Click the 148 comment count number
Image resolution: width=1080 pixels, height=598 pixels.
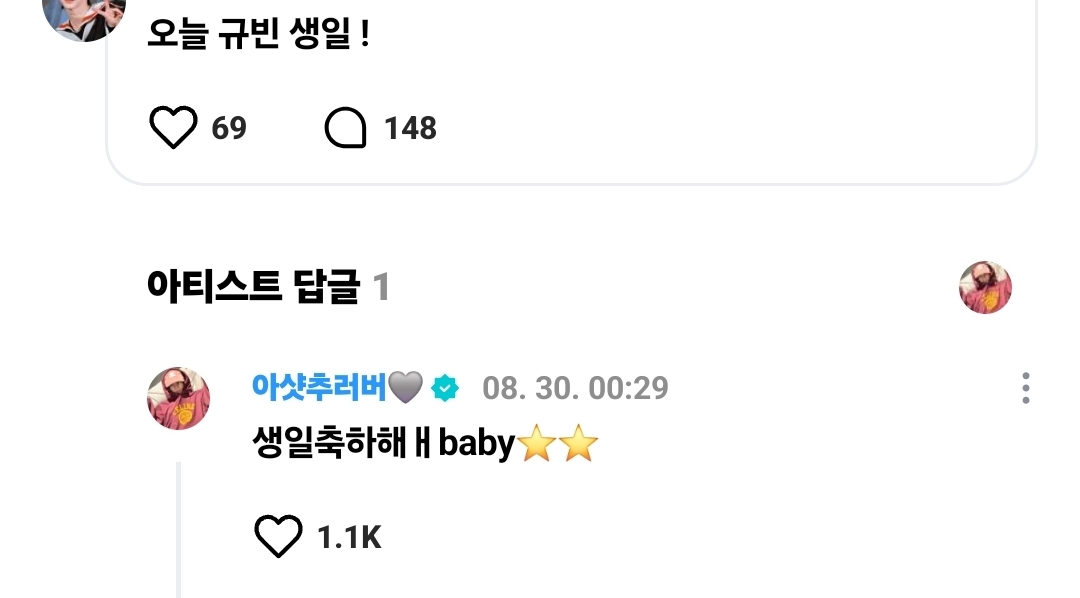[411, 128]
